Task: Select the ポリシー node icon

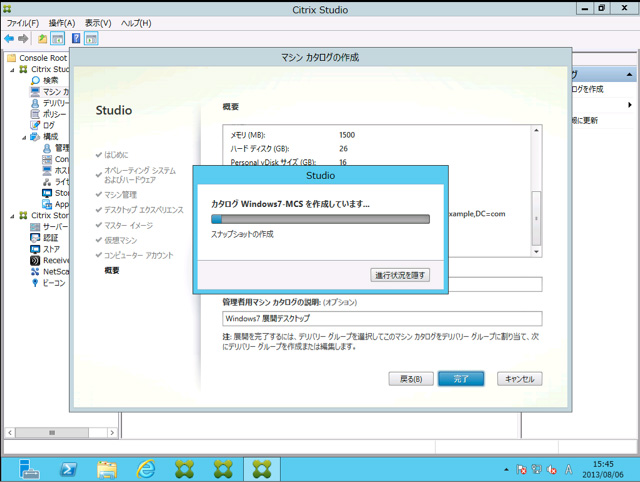Action: 36,114
